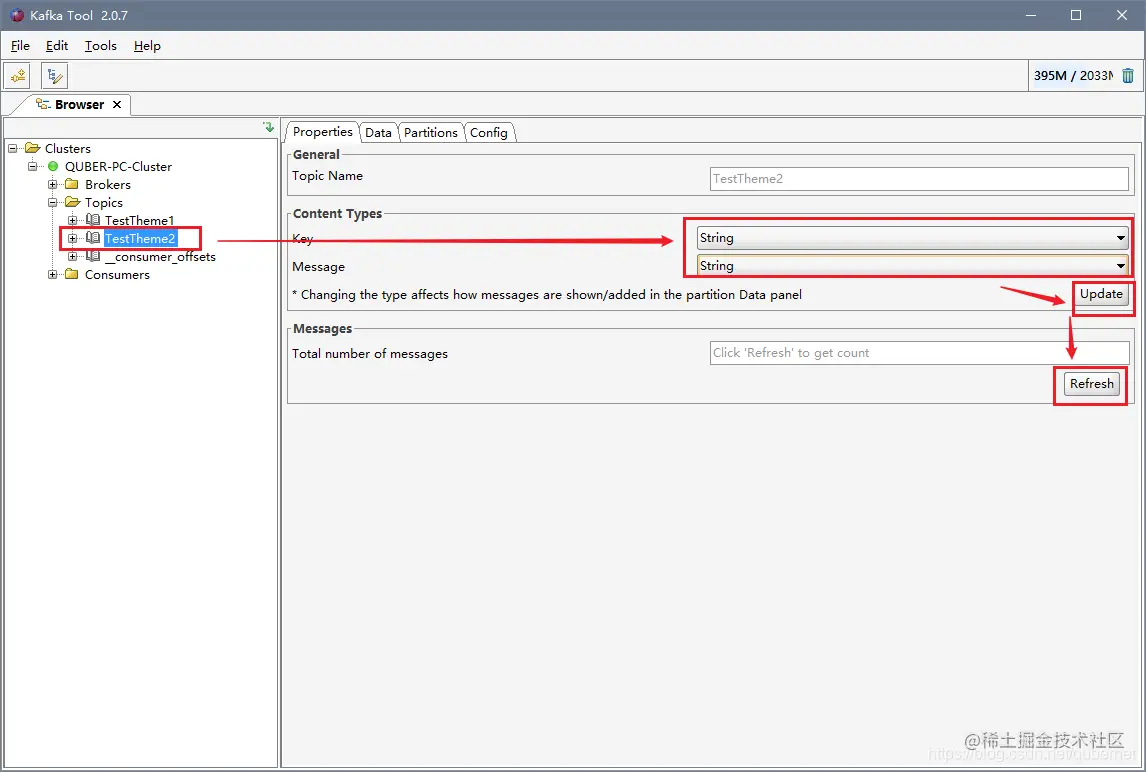The height and width of the screenshot is (772, 1146).
Task: Open the Help menu
Action: [x=147, y=45]
